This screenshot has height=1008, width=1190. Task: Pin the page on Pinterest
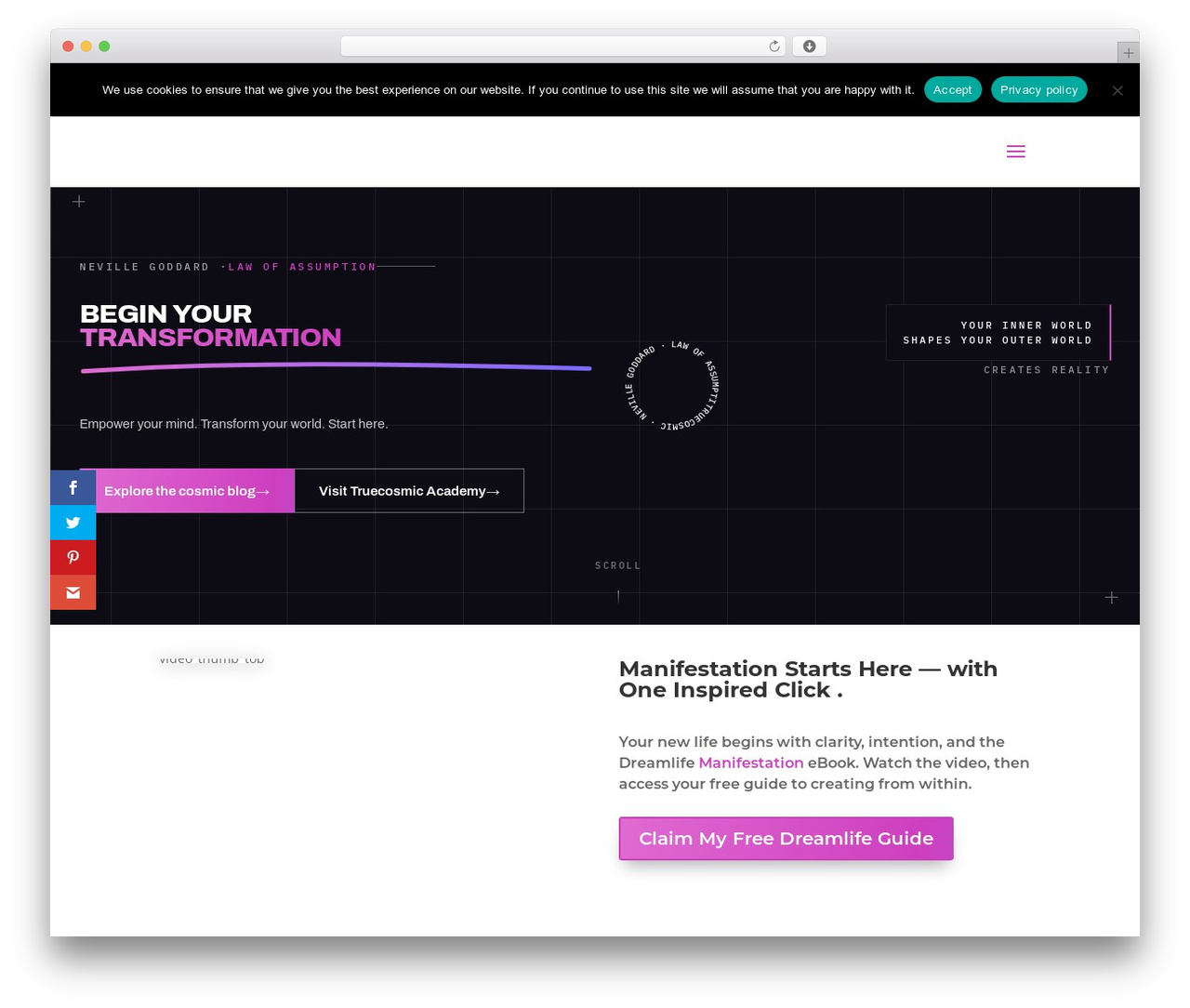73,558
